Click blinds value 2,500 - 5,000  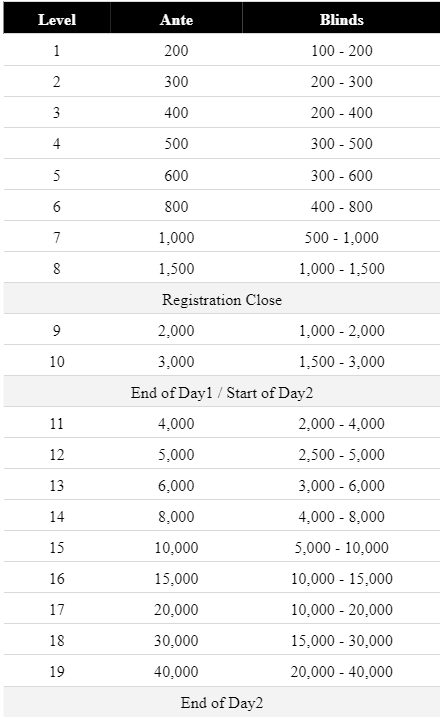coord(341,454)
